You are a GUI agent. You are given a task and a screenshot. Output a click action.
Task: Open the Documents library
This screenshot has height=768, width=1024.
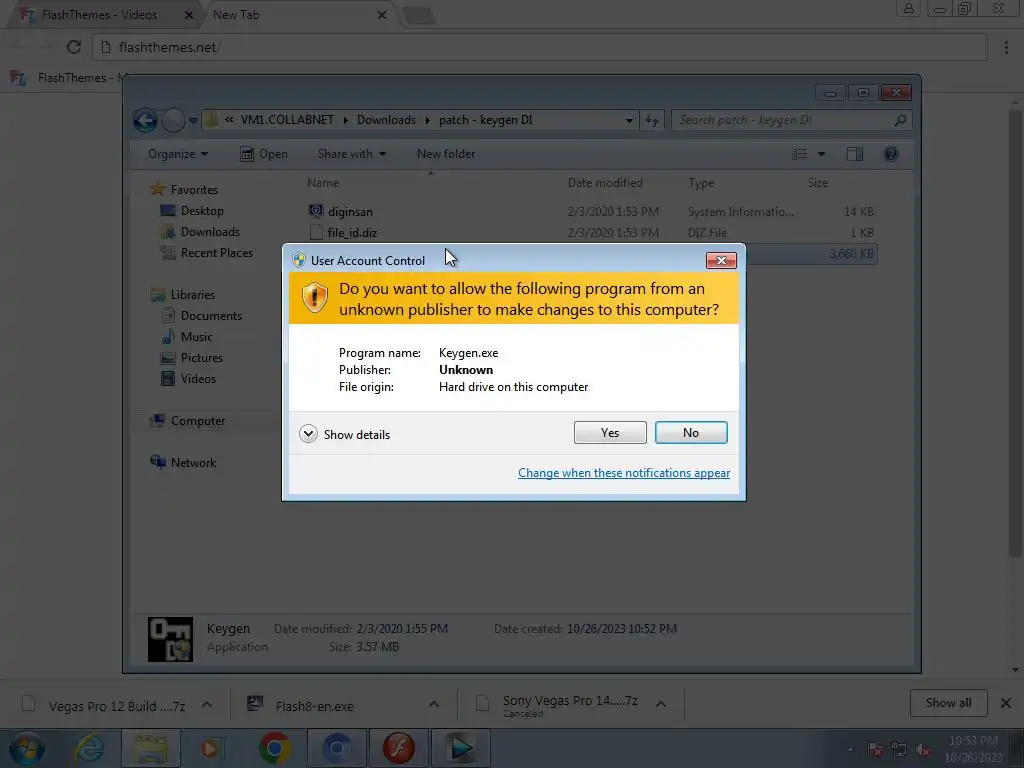[211, 315]
